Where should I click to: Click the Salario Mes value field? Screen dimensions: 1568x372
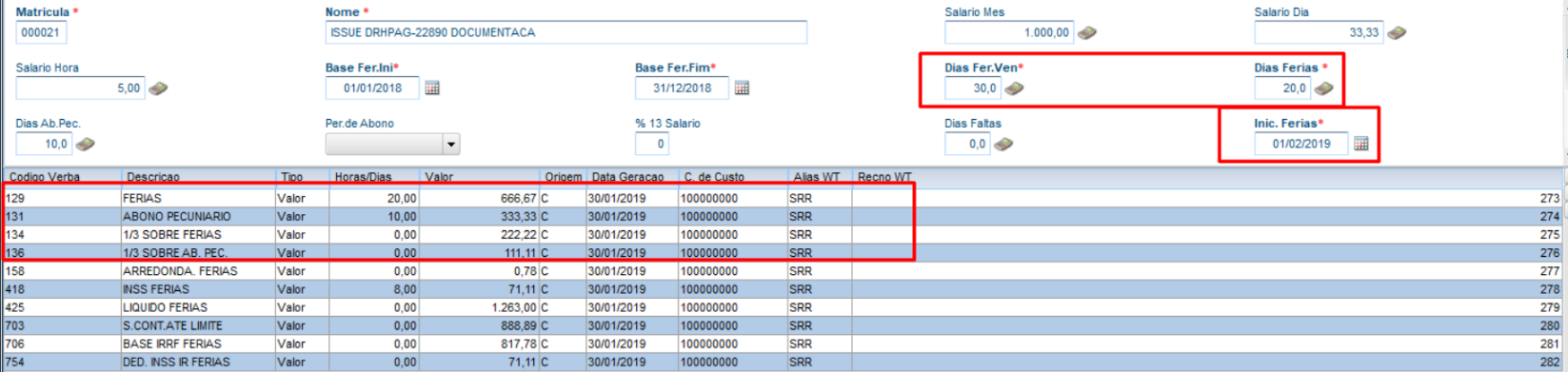coord(1009,32)
